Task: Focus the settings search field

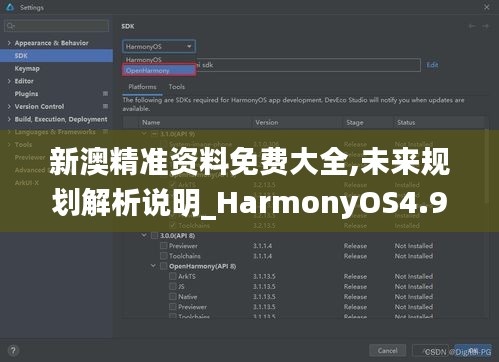Action: coord(56,26)
